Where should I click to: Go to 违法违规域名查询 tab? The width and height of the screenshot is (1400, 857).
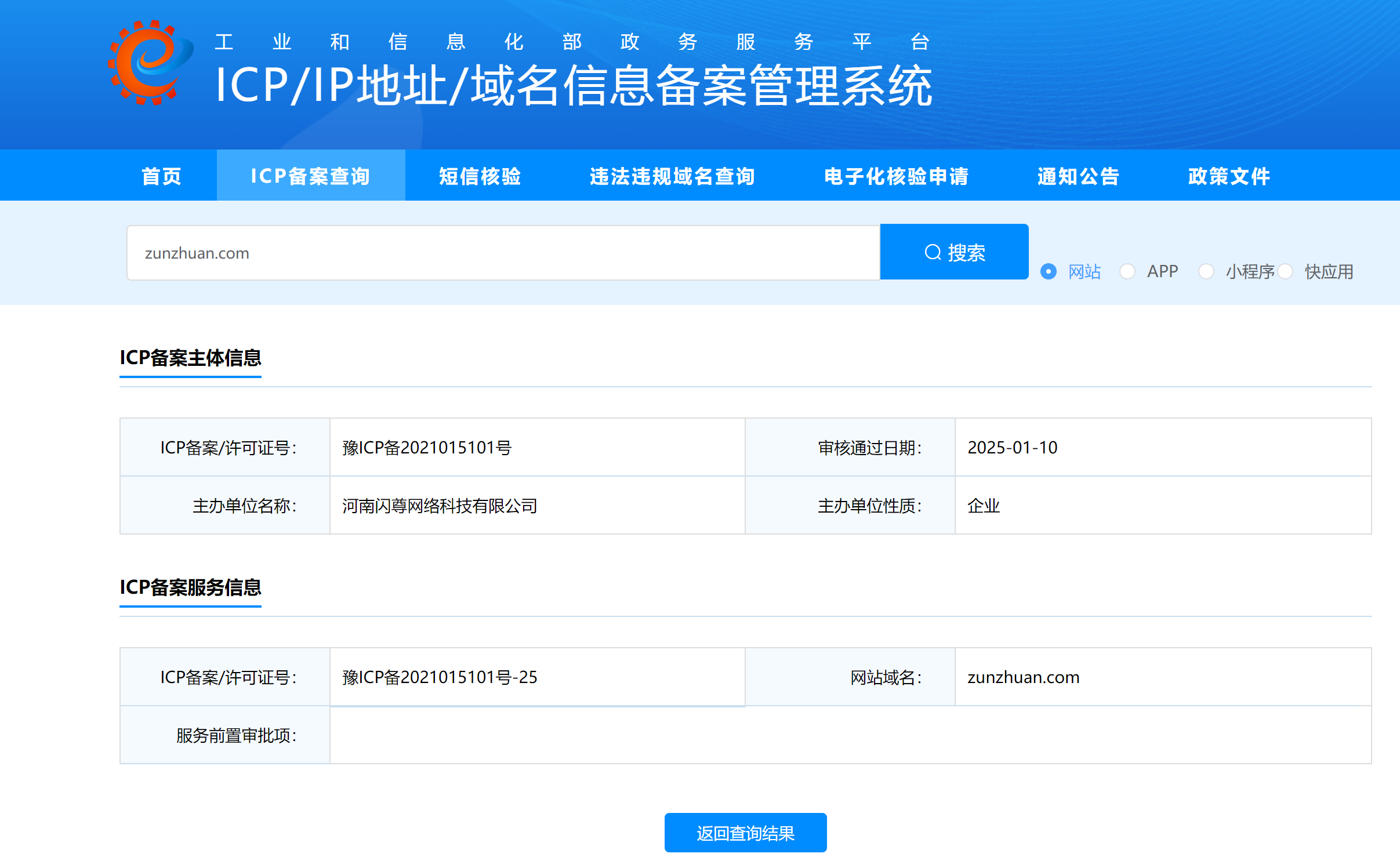672,176
